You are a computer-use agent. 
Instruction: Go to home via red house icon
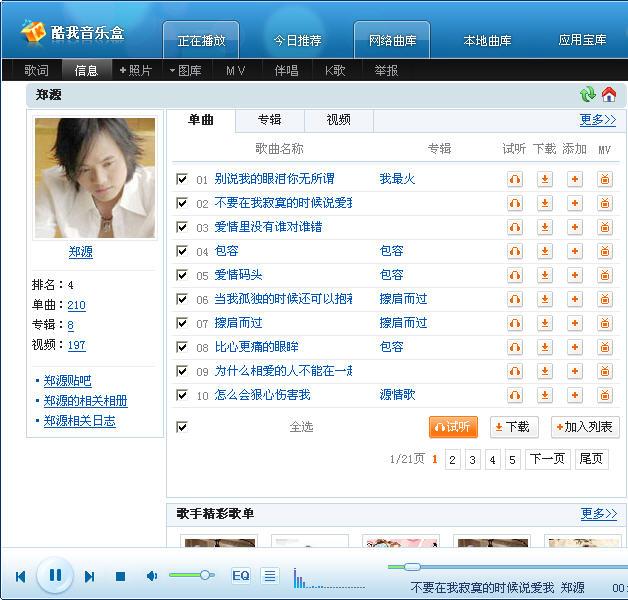pos(608,95)
